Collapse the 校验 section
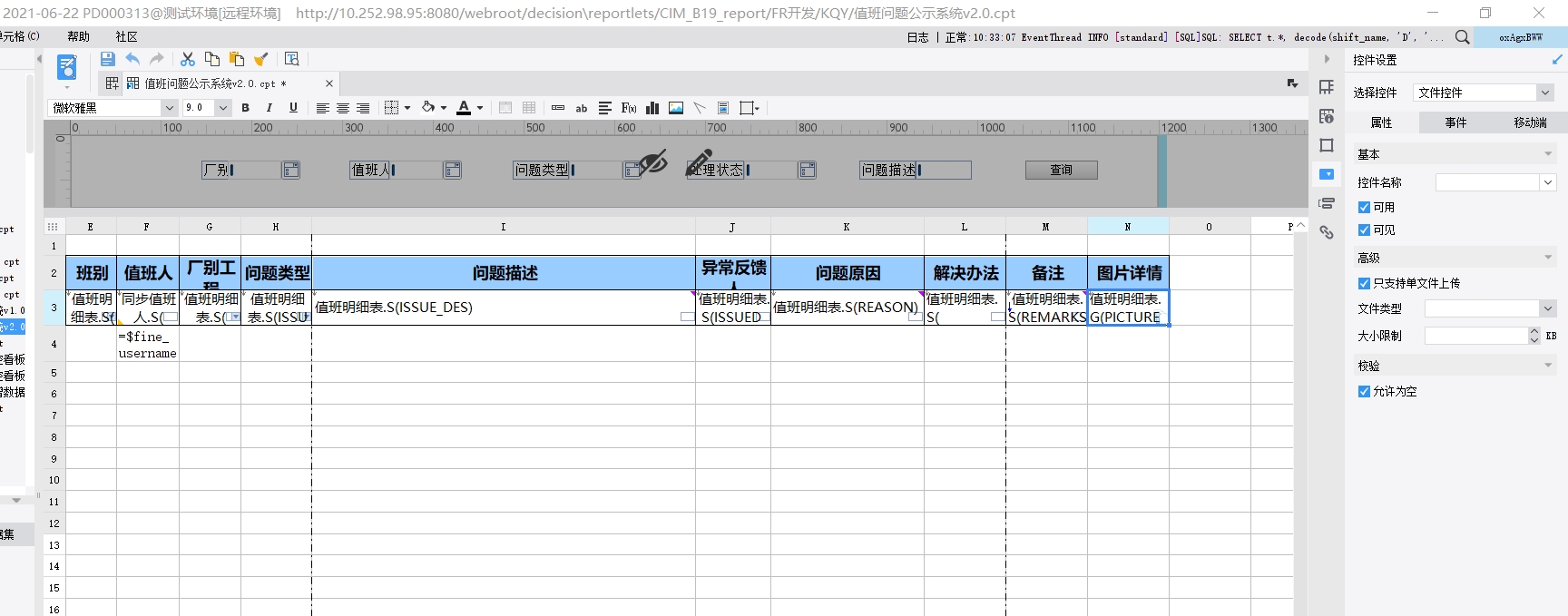The width and height of the screenshot is (1568, 616). [x=1548, y=366]
